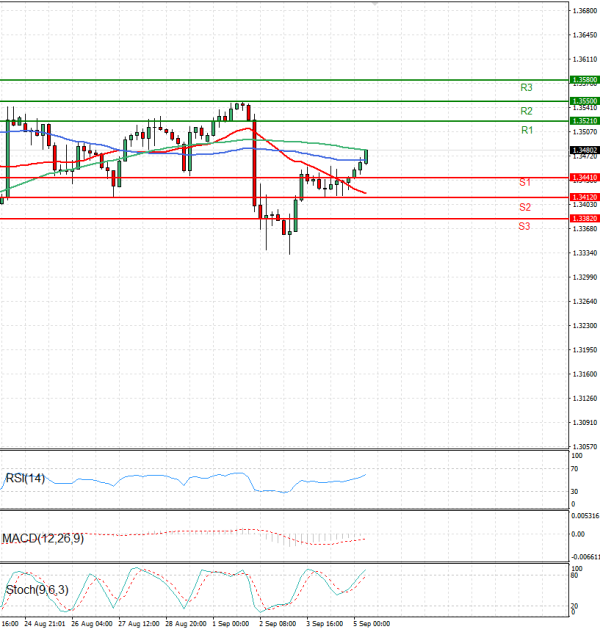Click the 1.36800 price scale label

584,11
